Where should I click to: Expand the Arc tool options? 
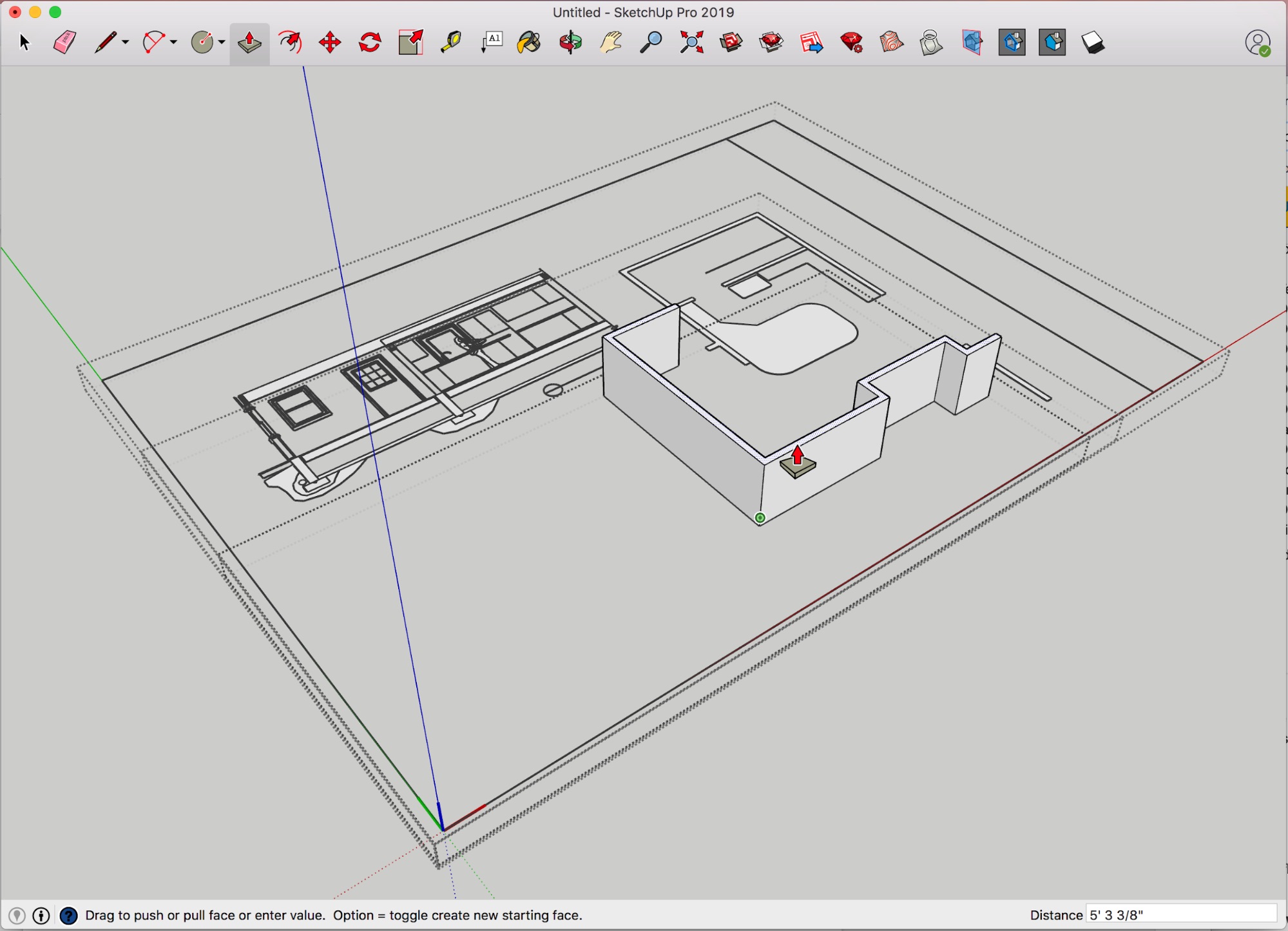pos(172,44)
